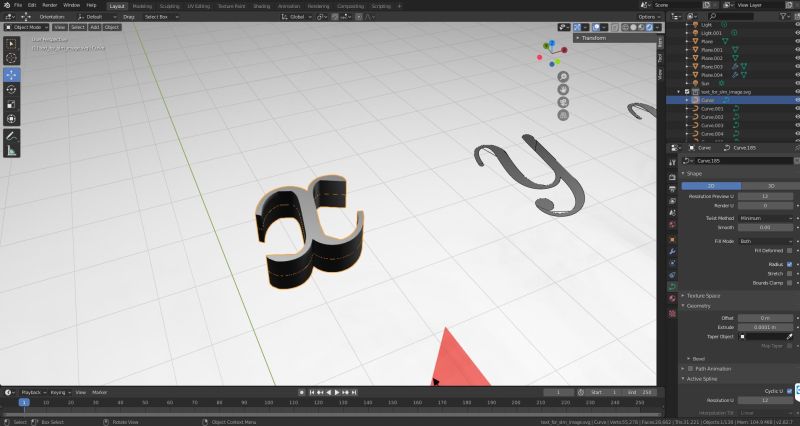
Task: Click the navigation gizmo Z axis ball
Action: 552,43
